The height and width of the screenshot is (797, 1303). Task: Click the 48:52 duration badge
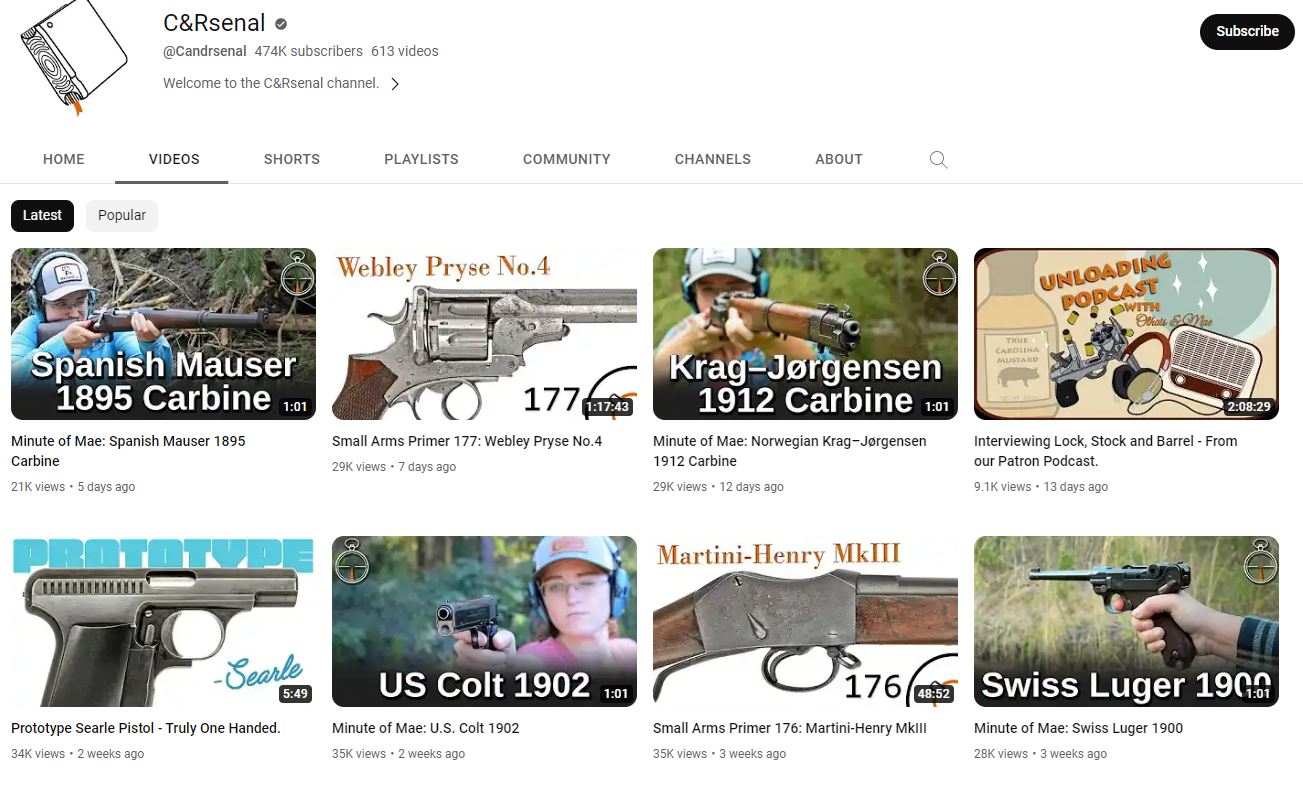933,694
